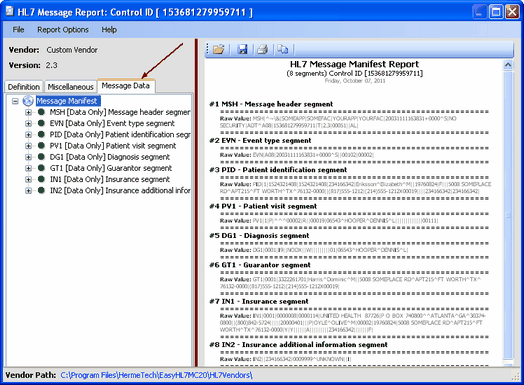524x385 pixels.
Task: Click the green dot beside PID segment
Action: tap(41, 134)
